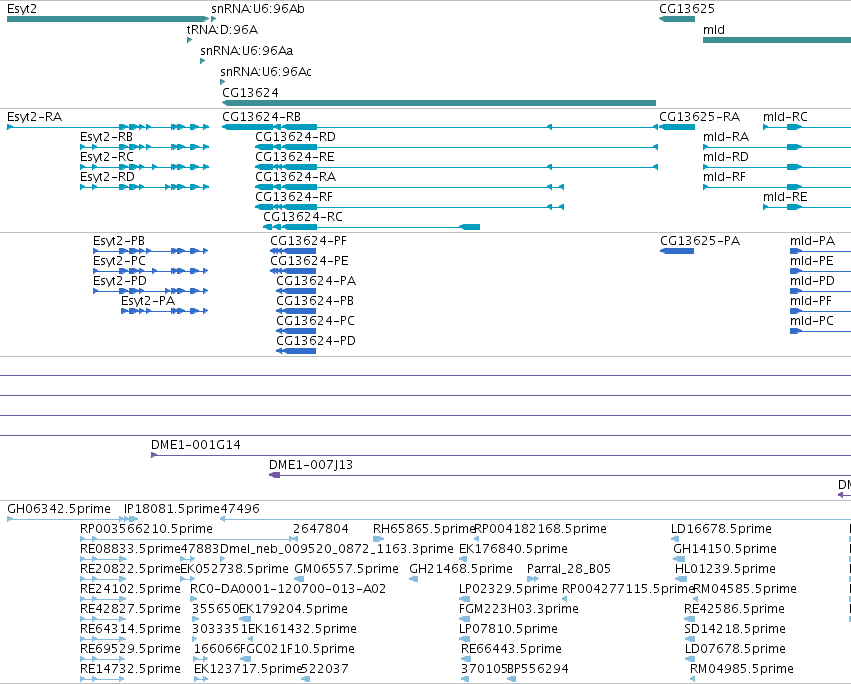
Task: Click the Esyt2-PC protein feature
Action: (150, 271)
